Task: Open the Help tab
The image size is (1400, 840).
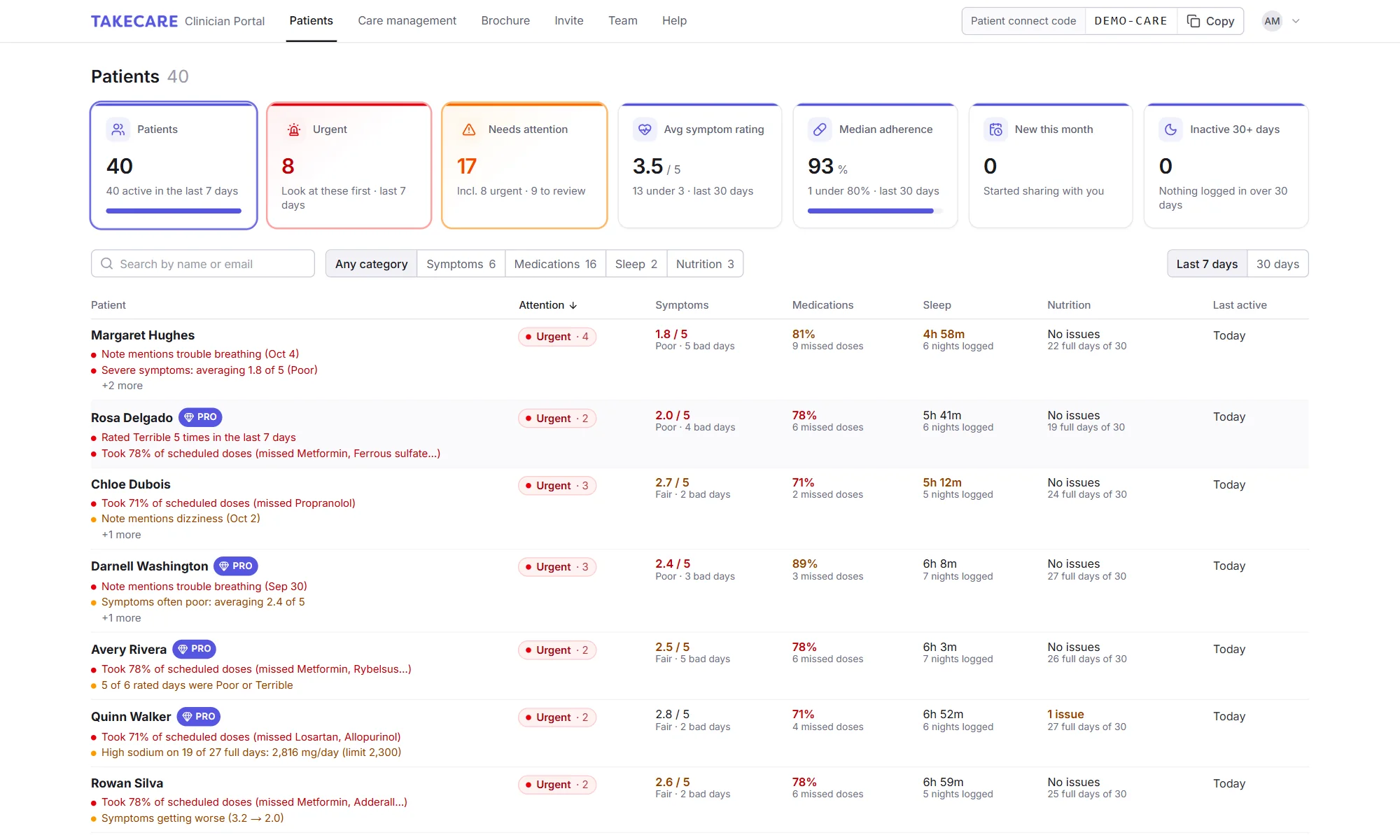Action: (674, 21)
